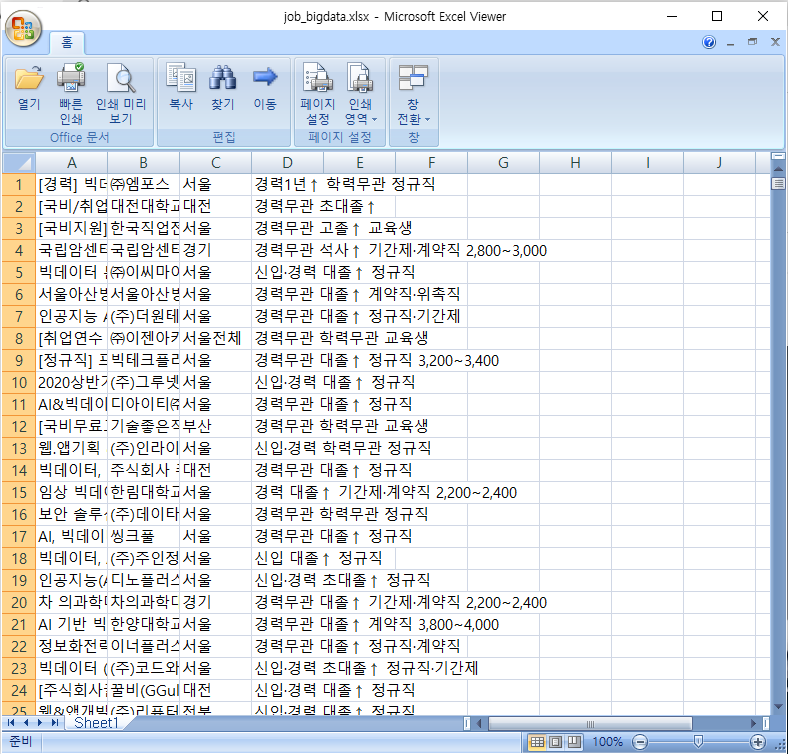Maximize the Excel Viewer window

coord(717,17)
